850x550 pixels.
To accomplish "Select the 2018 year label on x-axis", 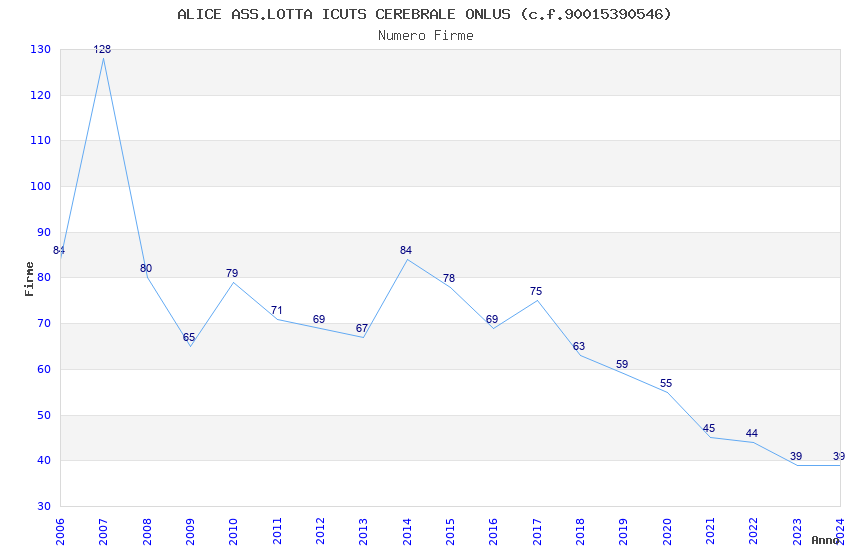I will [580, 531].
